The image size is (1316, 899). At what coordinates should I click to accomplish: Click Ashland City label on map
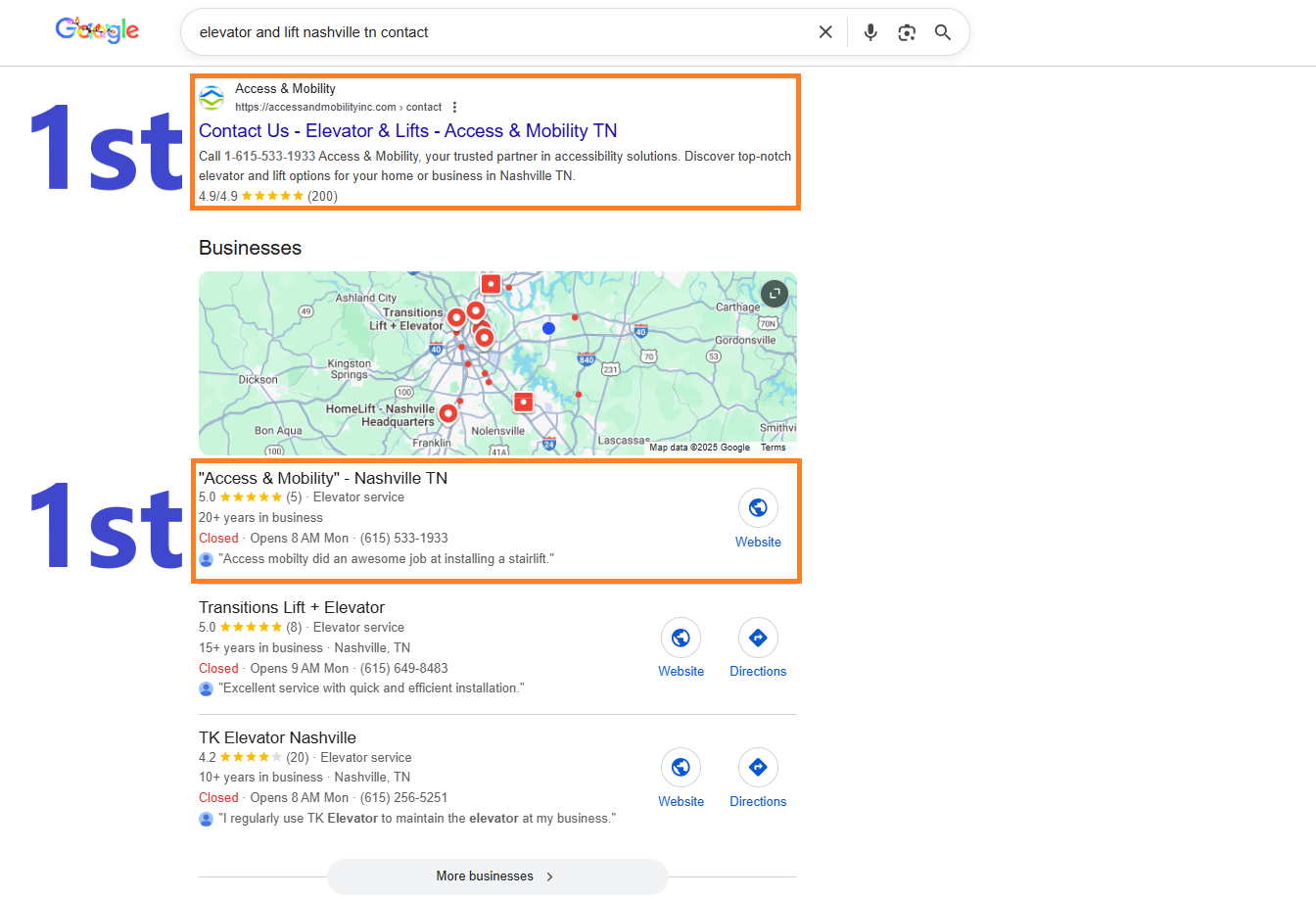click(366, 298)
